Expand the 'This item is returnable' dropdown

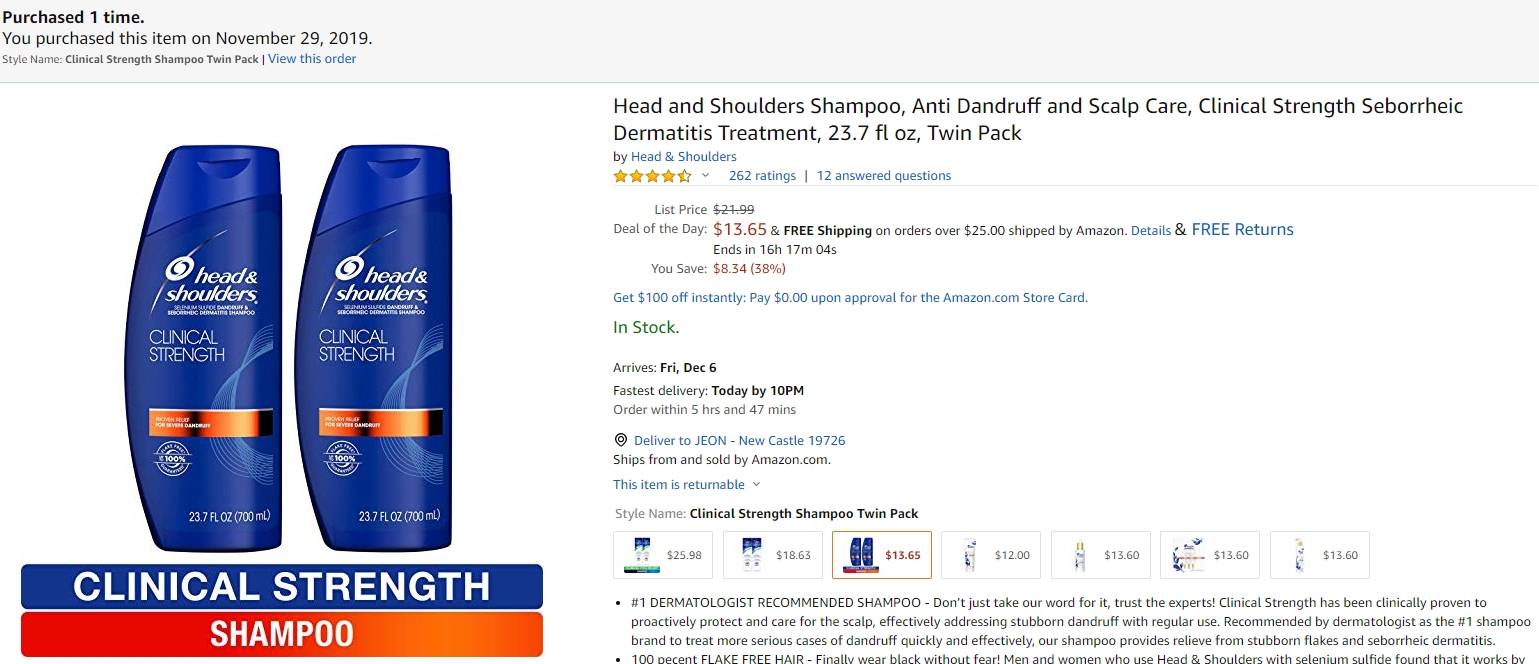[x=687, y=484]
